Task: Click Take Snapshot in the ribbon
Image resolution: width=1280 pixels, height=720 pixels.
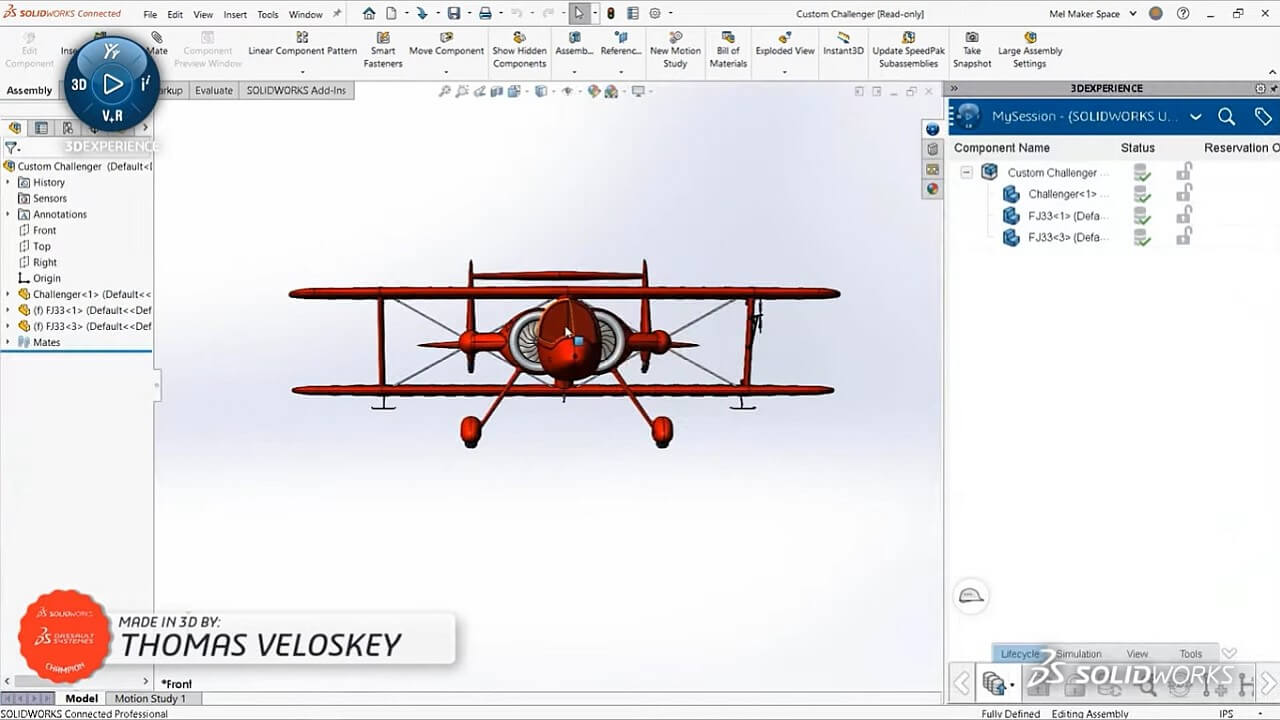Action: pyautogui.click(x=971, y=51)
